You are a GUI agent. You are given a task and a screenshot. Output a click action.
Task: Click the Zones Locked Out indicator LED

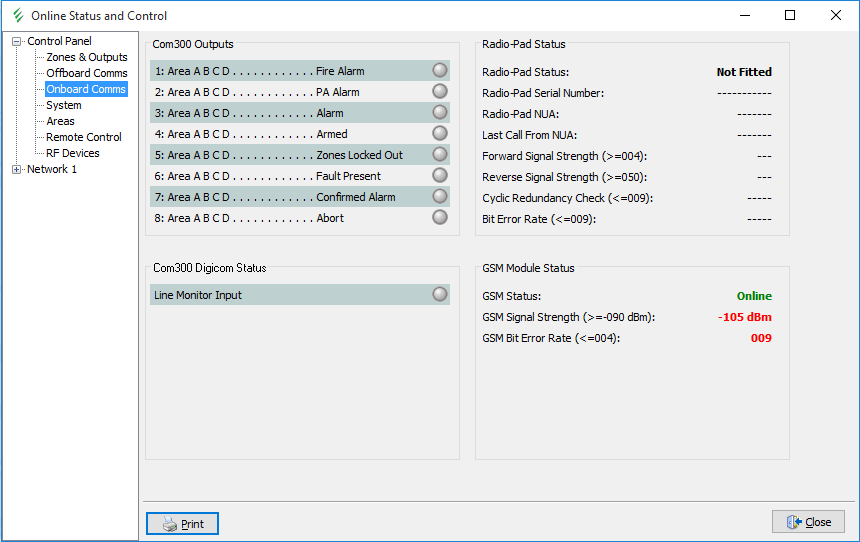439,155
